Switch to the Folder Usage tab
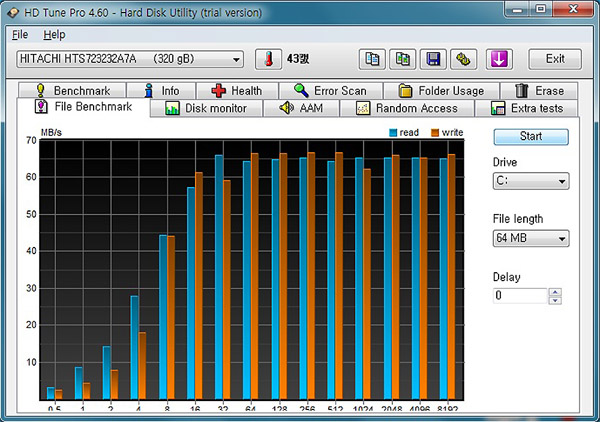600x422 pixels. coord(442,91)
